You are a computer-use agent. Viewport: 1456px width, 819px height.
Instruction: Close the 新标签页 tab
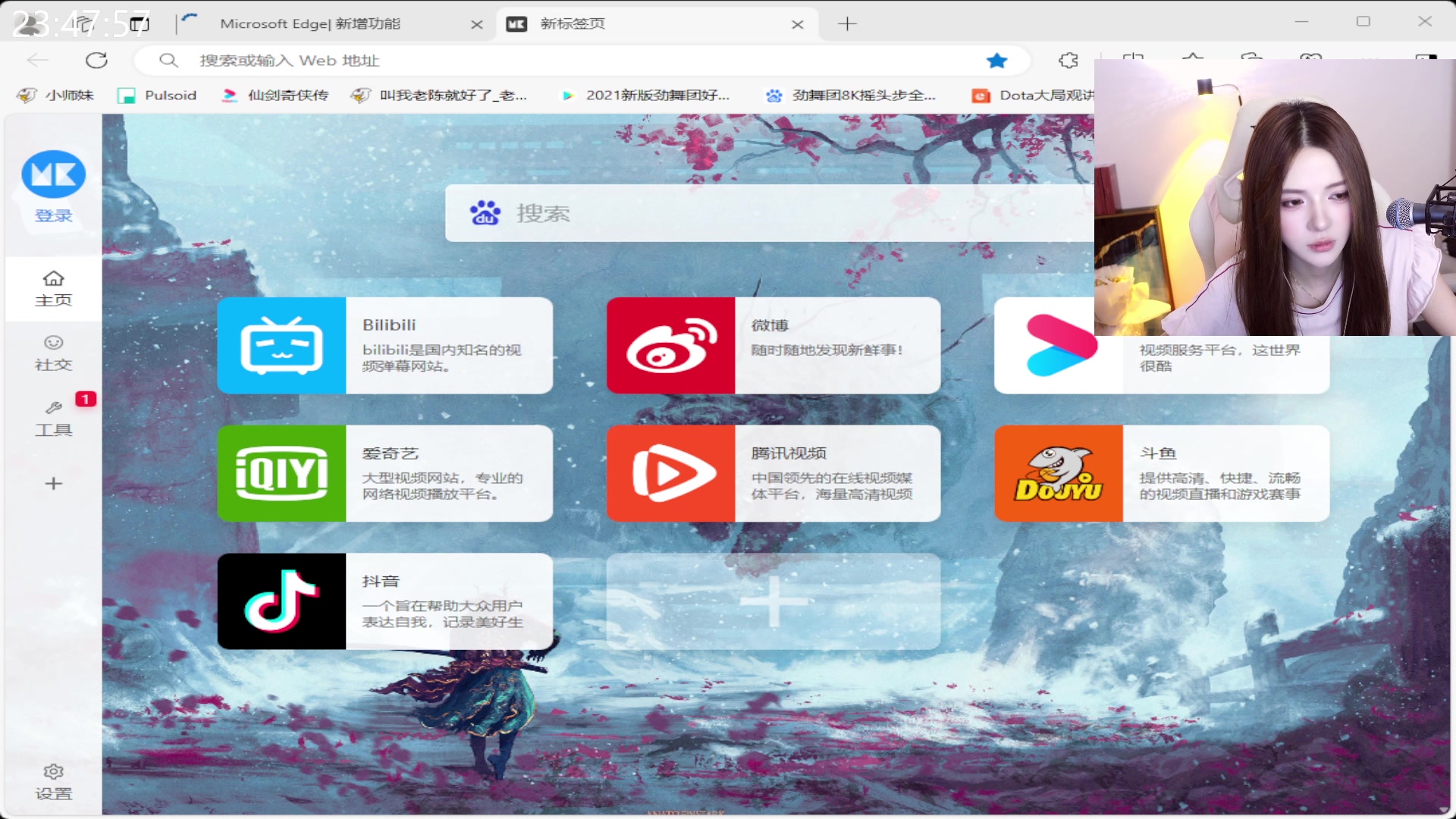(x=798, y=24)
